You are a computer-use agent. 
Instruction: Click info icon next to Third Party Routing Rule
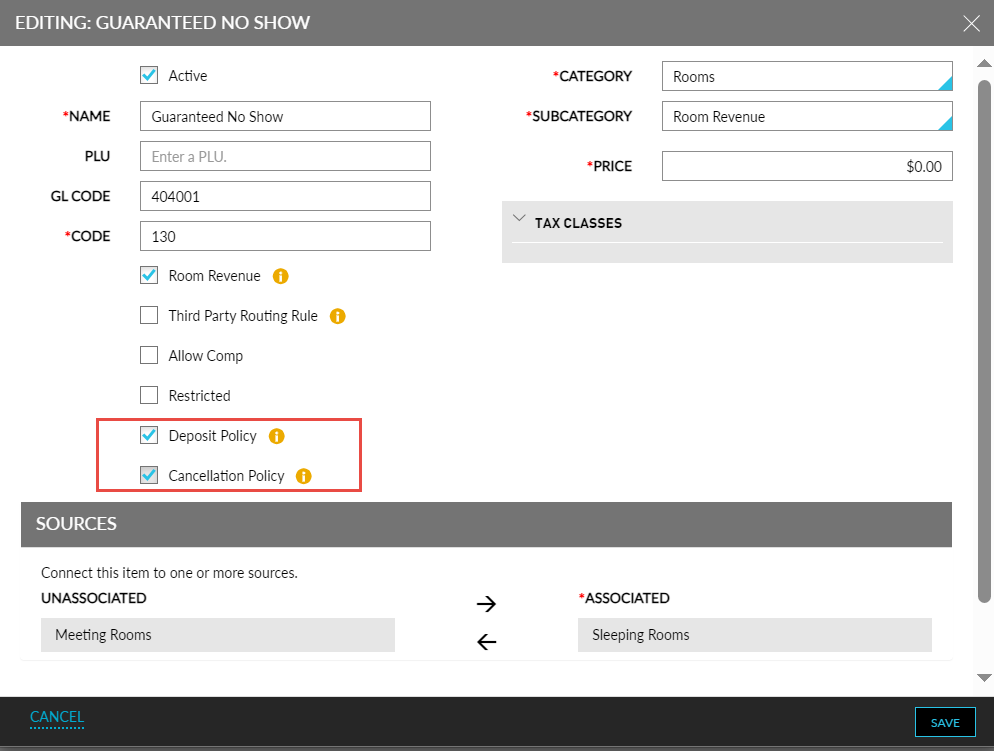tap(338, 316)
